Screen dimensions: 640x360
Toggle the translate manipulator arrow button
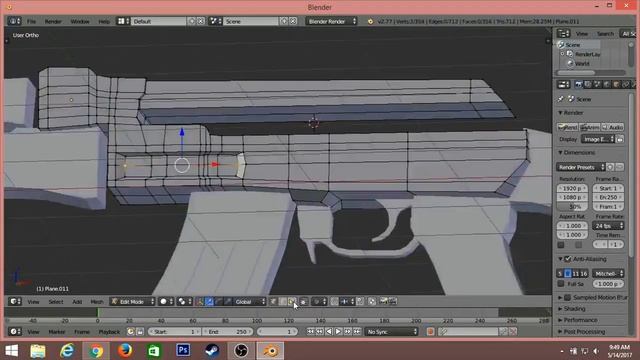click(x=209, y=302)
